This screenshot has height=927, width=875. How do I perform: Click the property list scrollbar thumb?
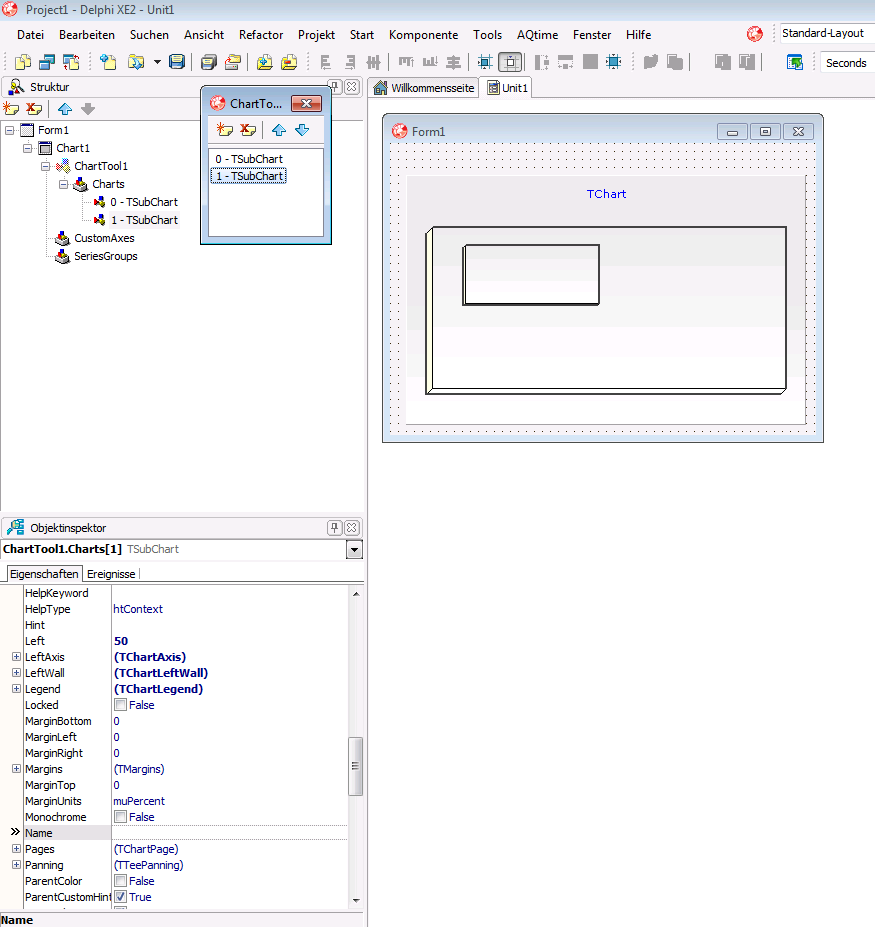pos(355,766)
